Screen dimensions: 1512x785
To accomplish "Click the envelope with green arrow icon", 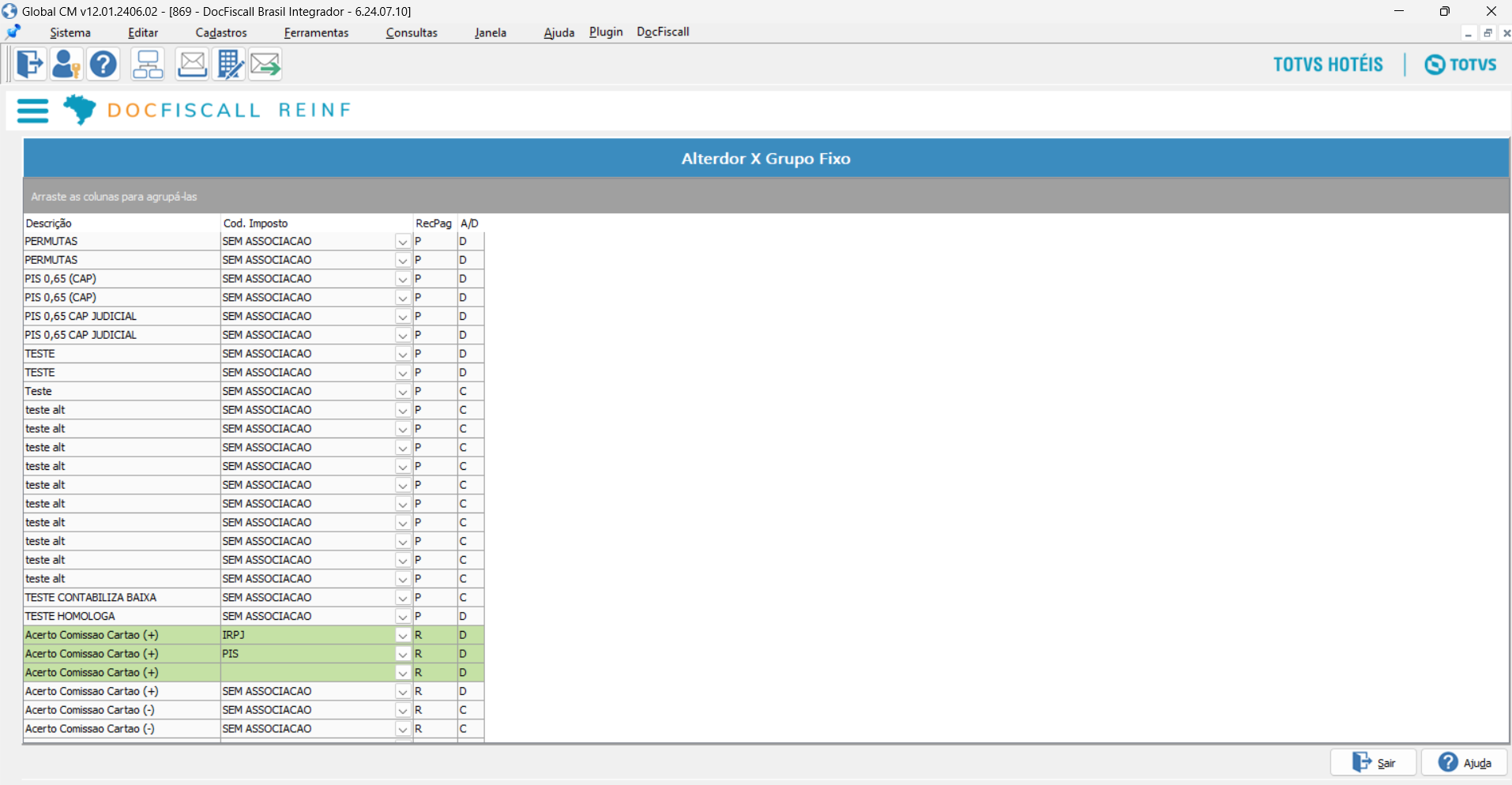I will coord(265,64).
